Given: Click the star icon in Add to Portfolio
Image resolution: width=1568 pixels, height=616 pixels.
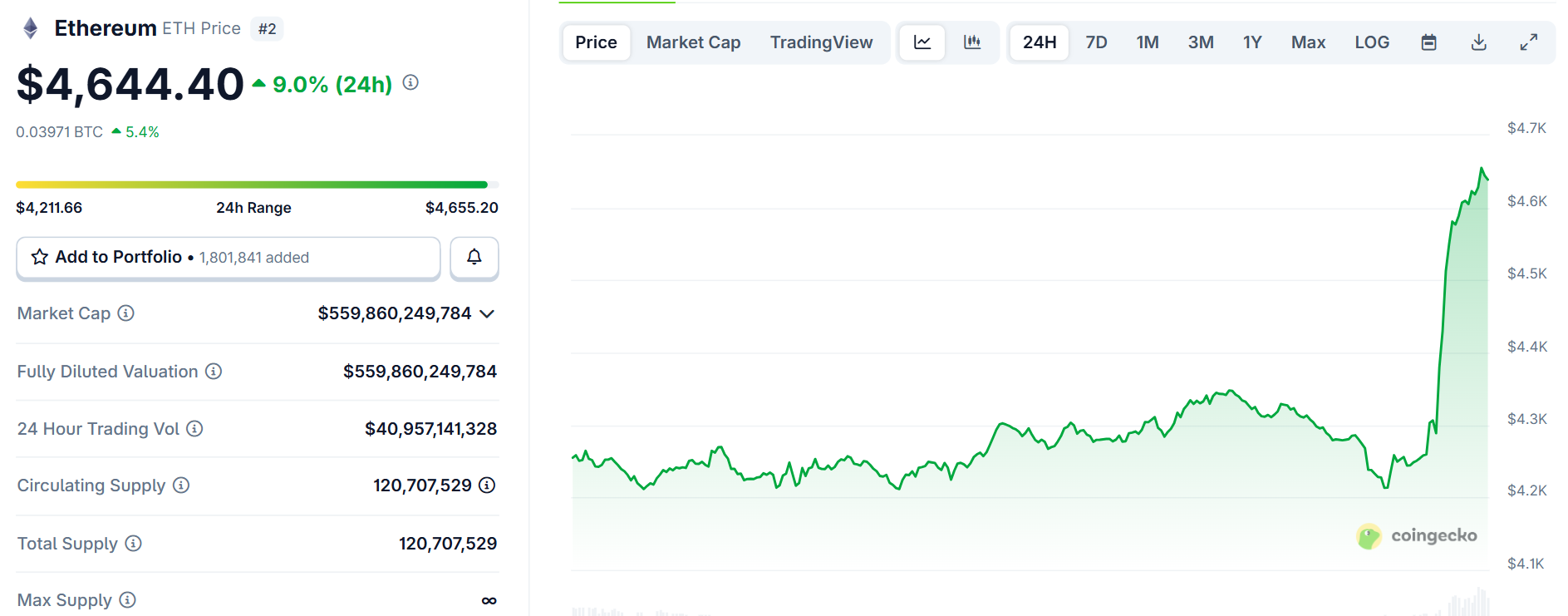Looking at the screenshot, I should 39,257.
